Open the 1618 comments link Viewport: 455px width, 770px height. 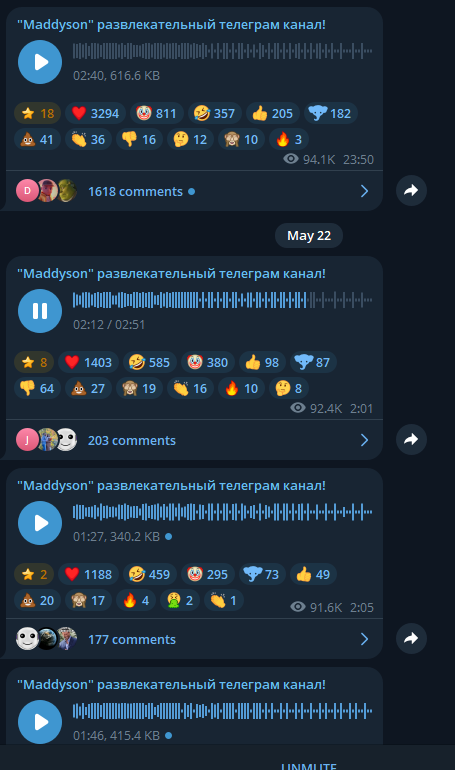[135, 192]
